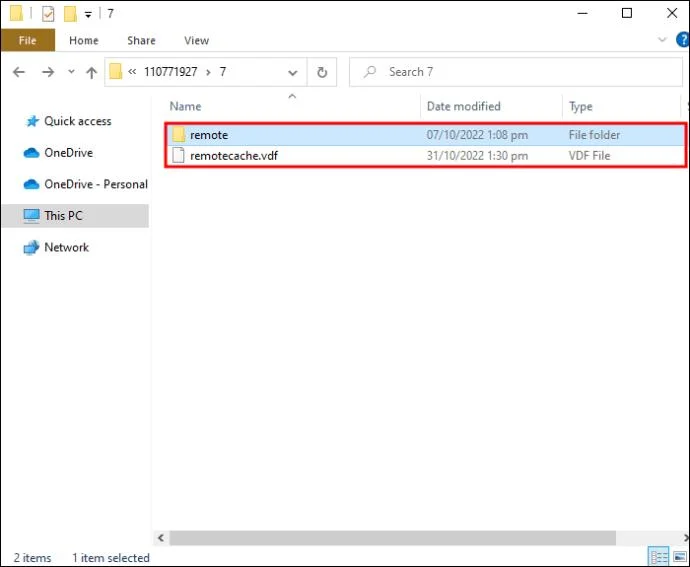Click the 7 segment in address bar

pos(223,72)
